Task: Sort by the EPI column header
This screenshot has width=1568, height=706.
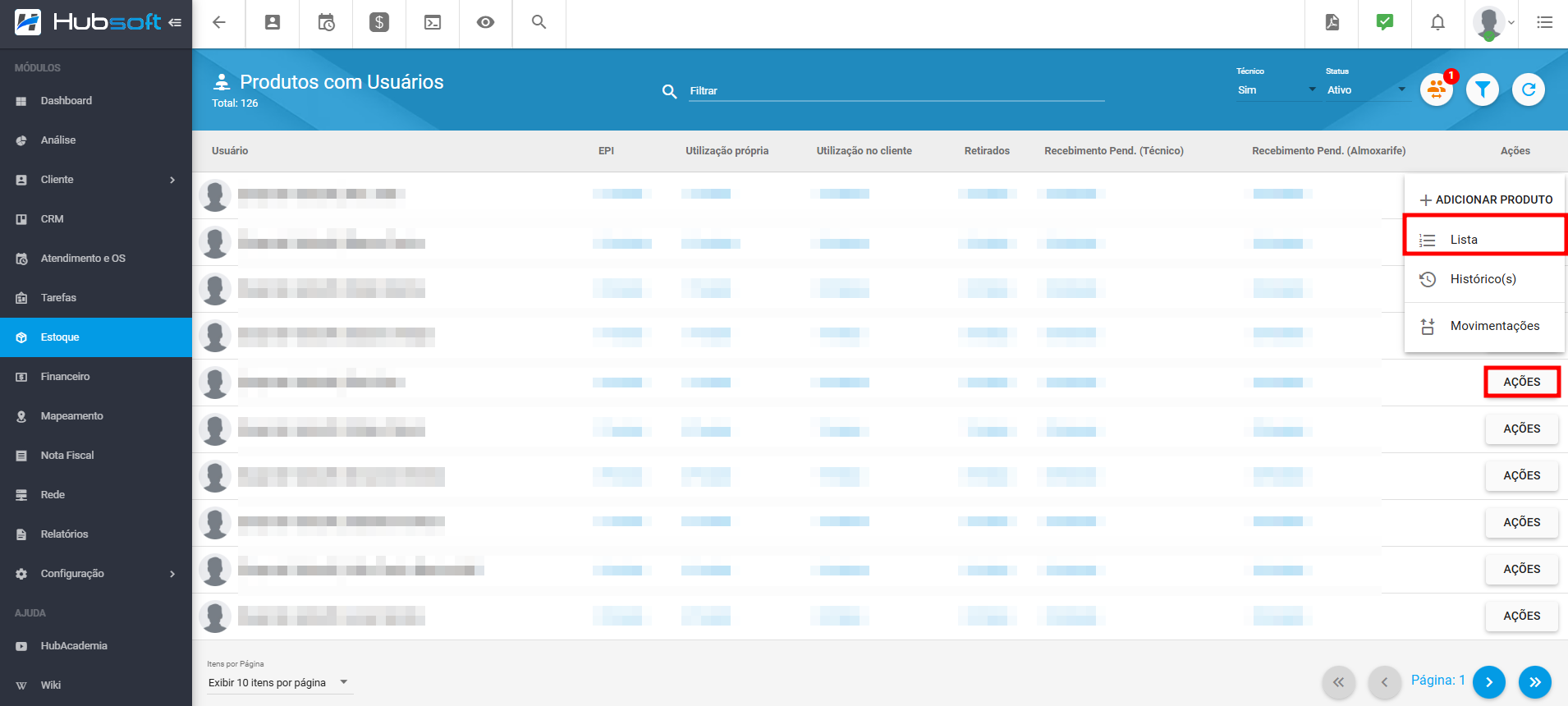Action: (606, 151)
